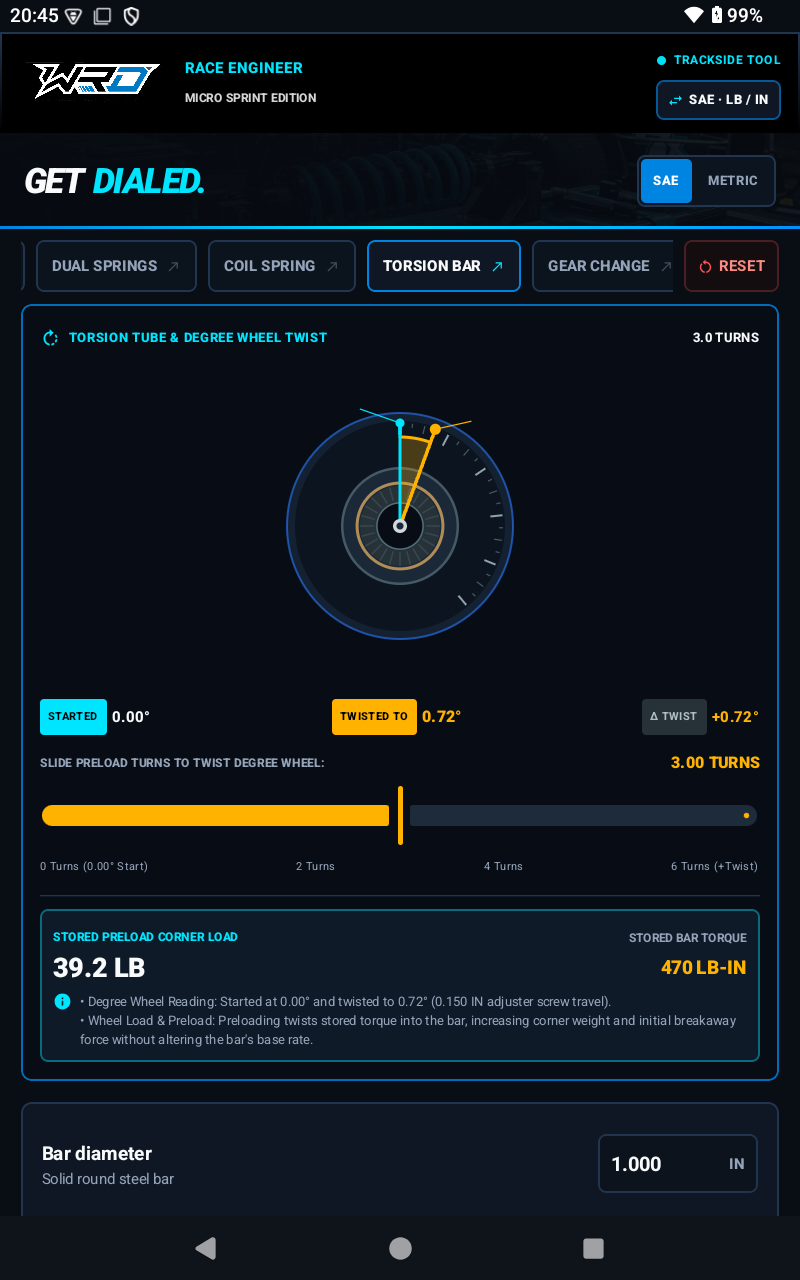Click the blue info icon in the preload card
The image size is (800, 1280).
62,1002
